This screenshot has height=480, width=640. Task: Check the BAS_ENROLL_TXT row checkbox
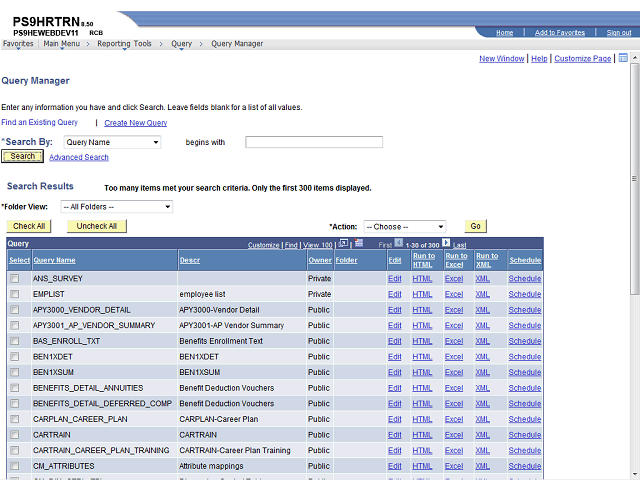click(x=15, y=341)
